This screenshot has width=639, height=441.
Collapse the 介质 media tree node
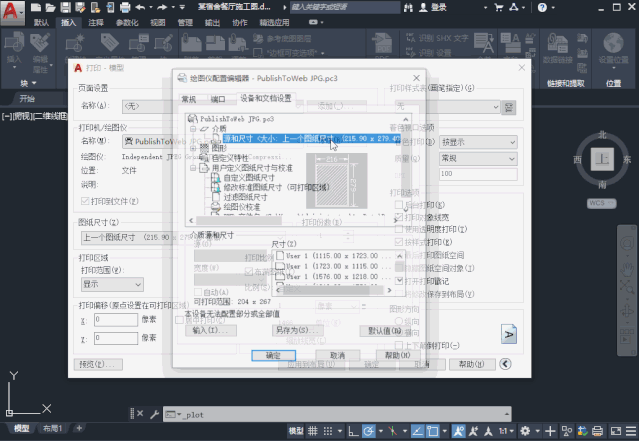(x=193, y=129)
